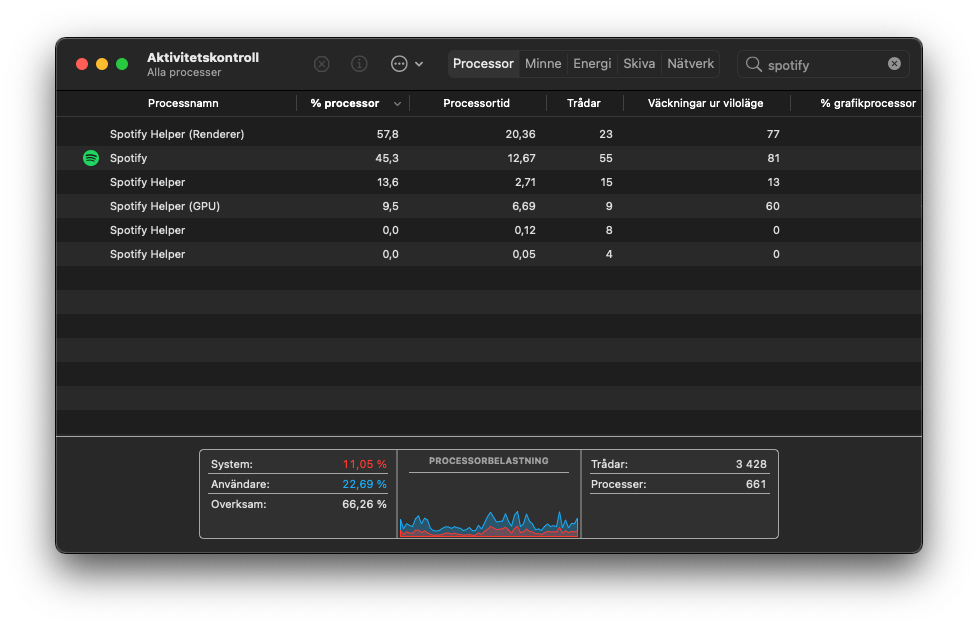Click the 20,36 processor time cell
978x627 pixels.
point(520,134)
